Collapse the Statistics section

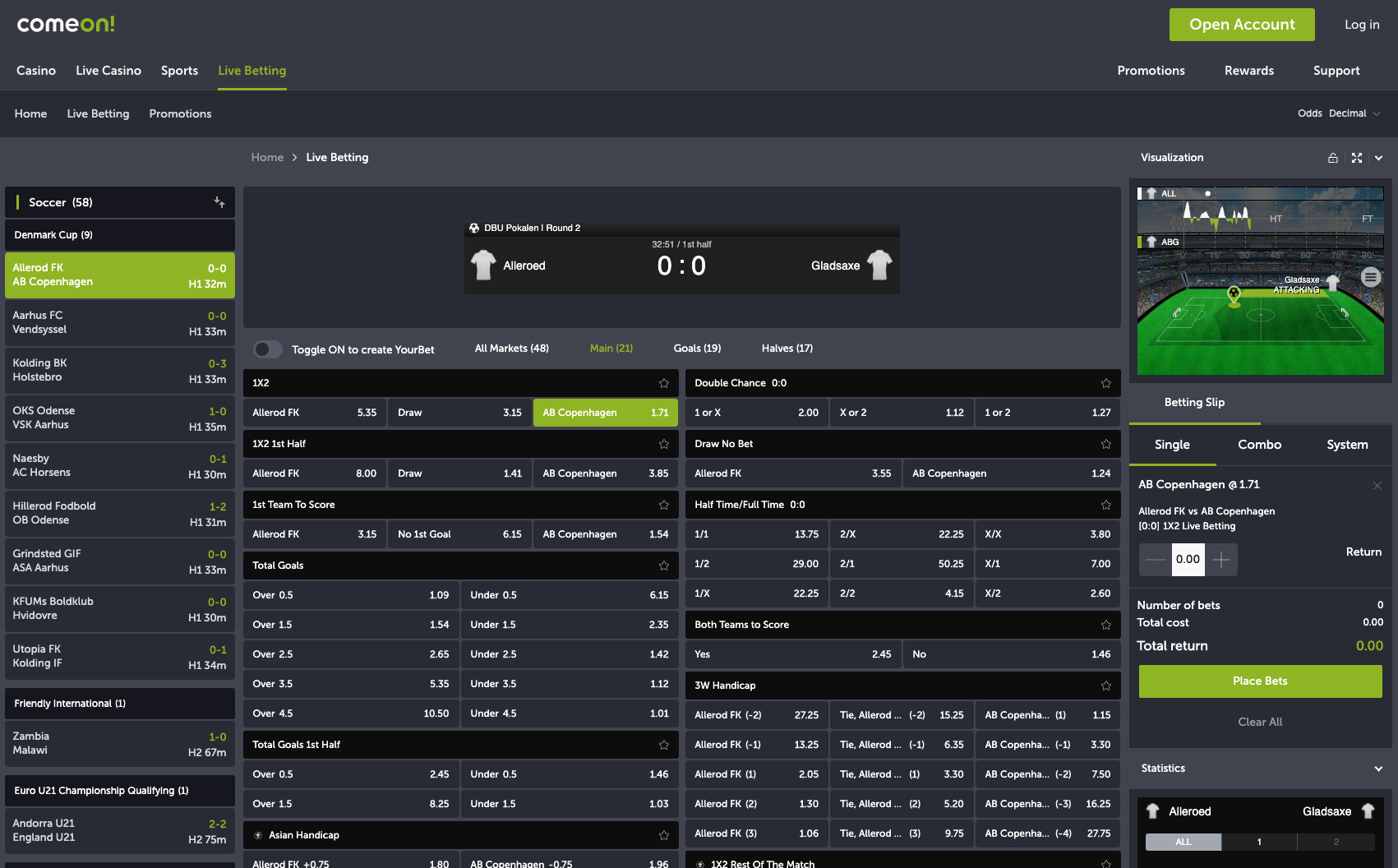coord(1377,769)
